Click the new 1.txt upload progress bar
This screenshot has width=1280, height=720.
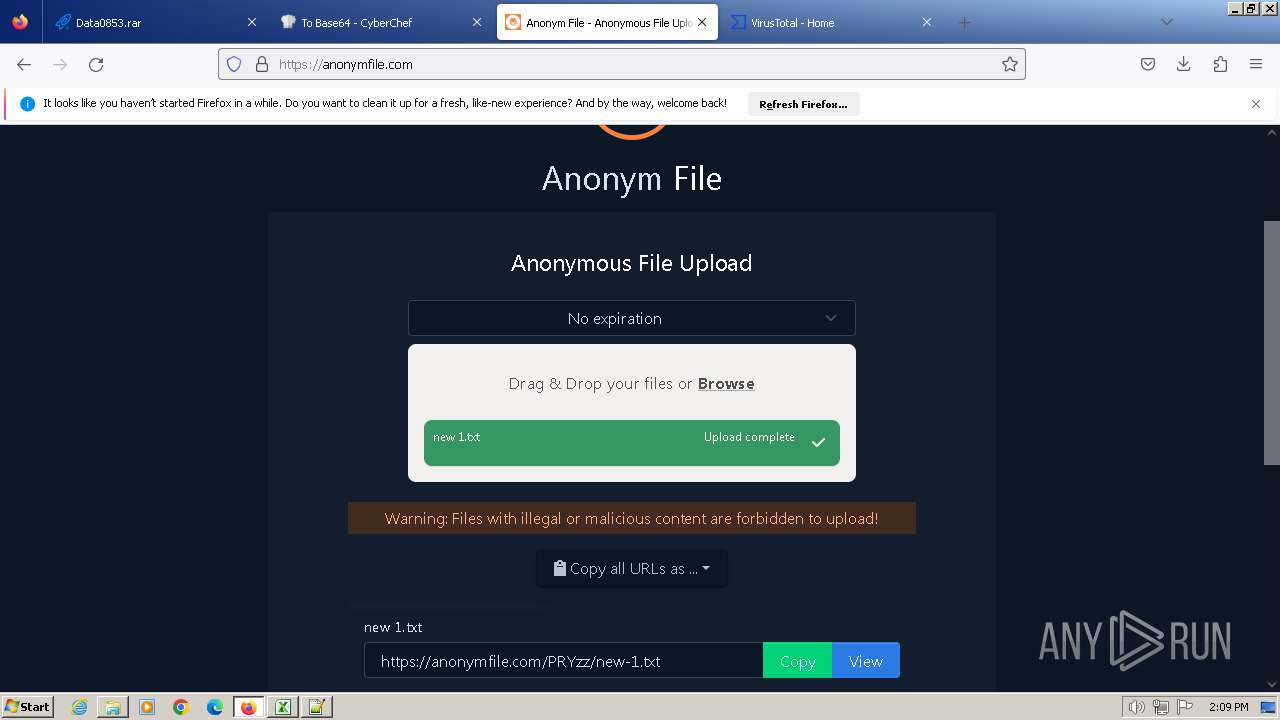pos(632,443)
